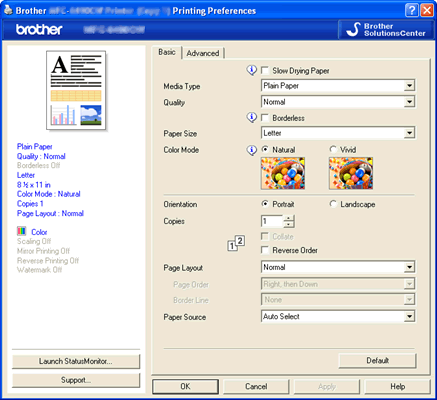Select the Vivid color mode radio button

click(x=333, y=149)
